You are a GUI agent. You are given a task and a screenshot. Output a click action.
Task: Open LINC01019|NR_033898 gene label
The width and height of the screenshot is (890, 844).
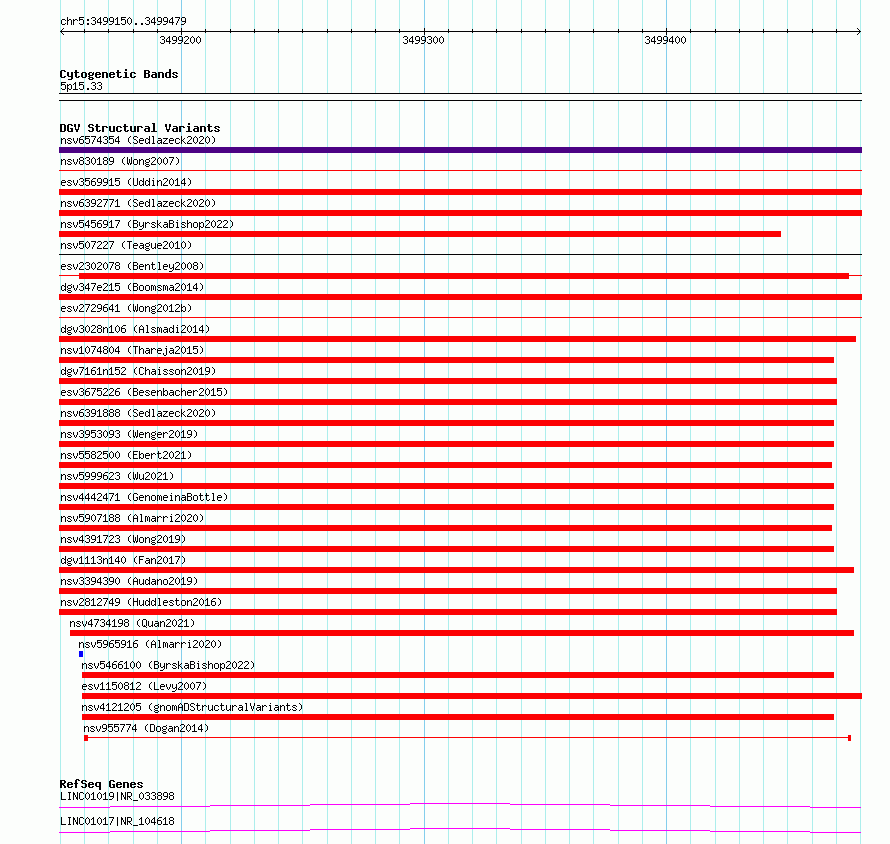click(117, 796)
